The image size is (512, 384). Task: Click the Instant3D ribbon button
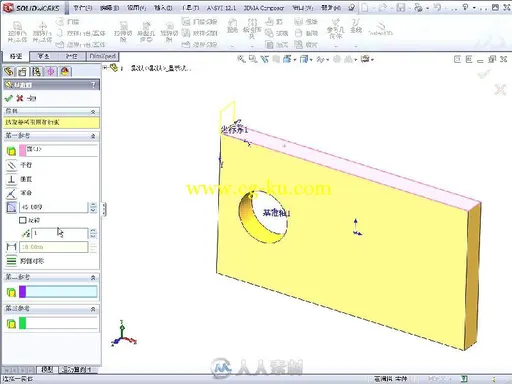pos(381,29)
